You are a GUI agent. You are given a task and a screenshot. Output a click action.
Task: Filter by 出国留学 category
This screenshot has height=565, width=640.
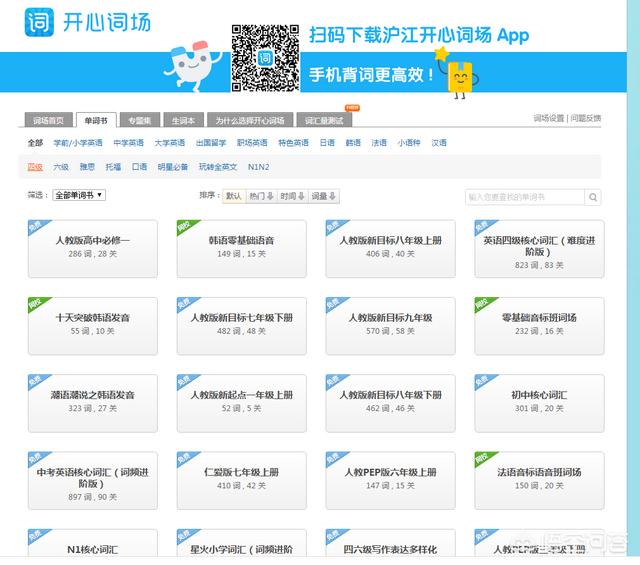pyautogui.click(x=211, y=143)
